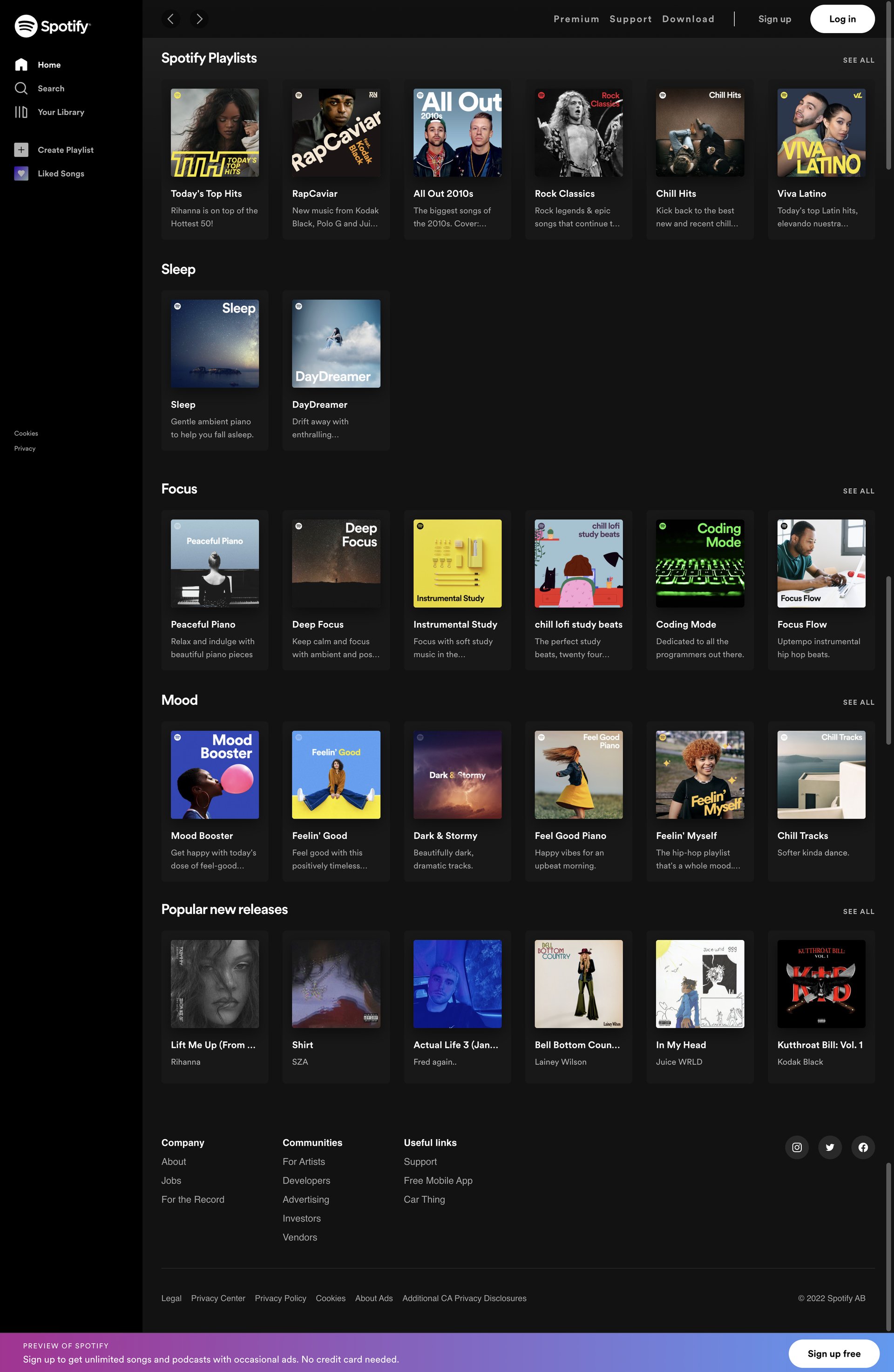Open the Premium menu item

point(576,19)
